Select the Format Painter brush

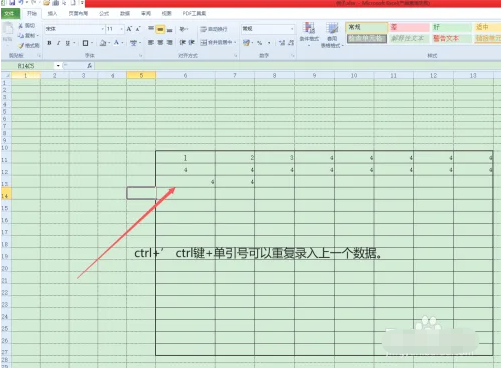coord(29,45)
